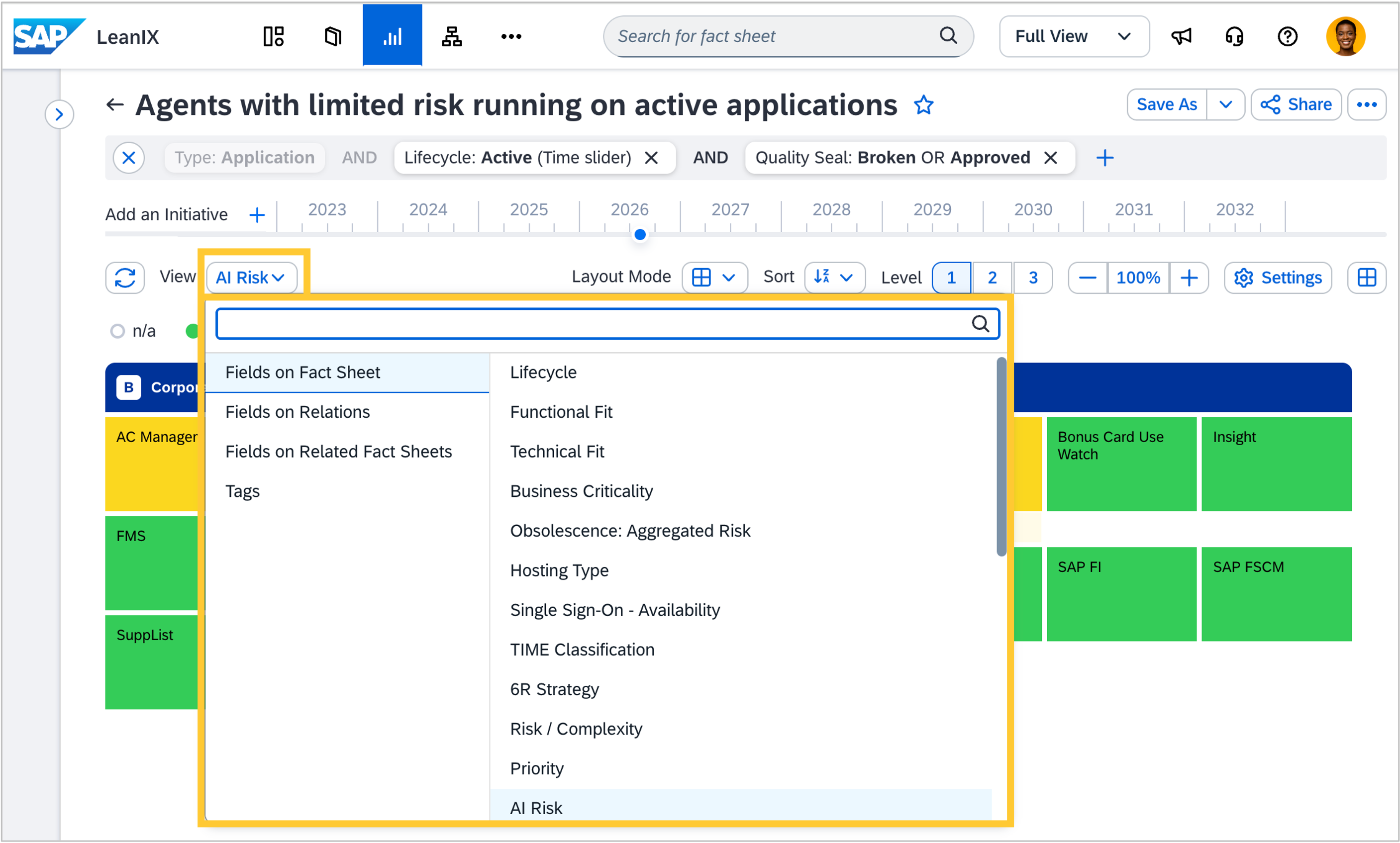Open the Full View dropdown
This screenshot has height=843, width=1400.
tap(1074, 36)
